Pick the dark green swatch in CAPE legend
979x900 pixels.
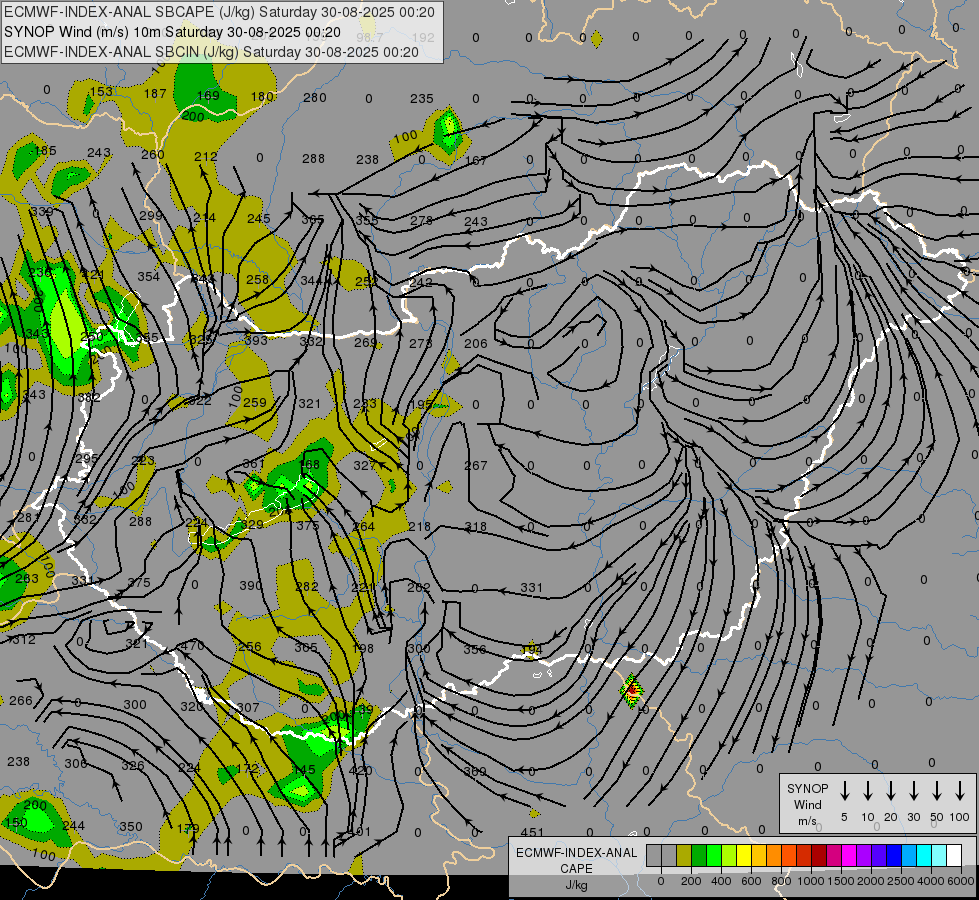point(699,855)
